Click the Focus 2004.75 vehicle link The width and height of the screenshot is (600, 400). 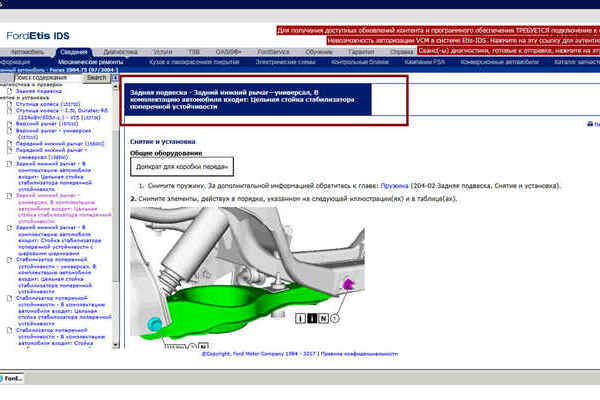[x=84, y=70]
